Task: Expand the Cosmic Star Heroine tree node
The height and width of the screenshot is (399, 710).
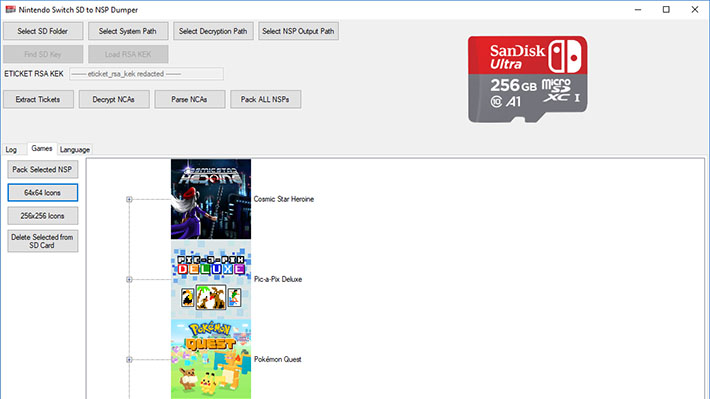Action: pos(129,199)
